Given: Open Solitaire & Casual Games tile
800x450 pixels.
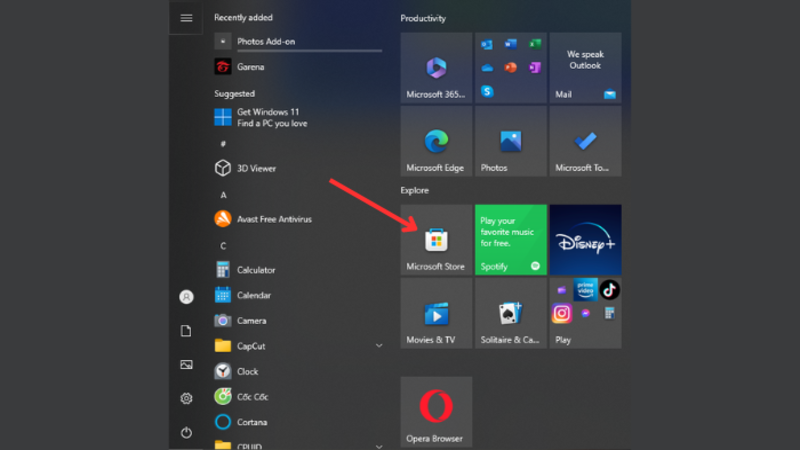Looking at the screenshot, I should [511, 313].
